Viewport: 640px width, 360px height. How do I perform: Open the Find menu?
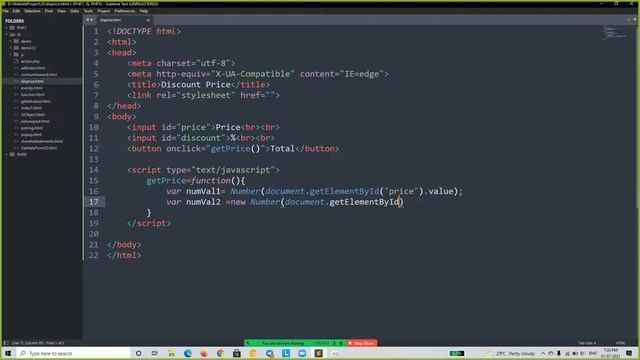[x=49, y=11]
